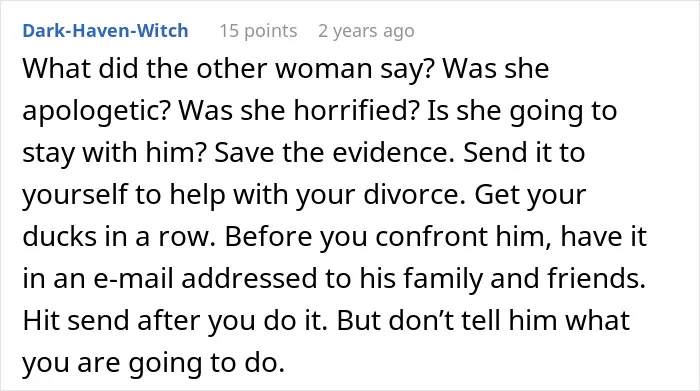Click the phrase 'yourself to help with your divorce'
700x391 pixels.
click(x=243, y=195)
